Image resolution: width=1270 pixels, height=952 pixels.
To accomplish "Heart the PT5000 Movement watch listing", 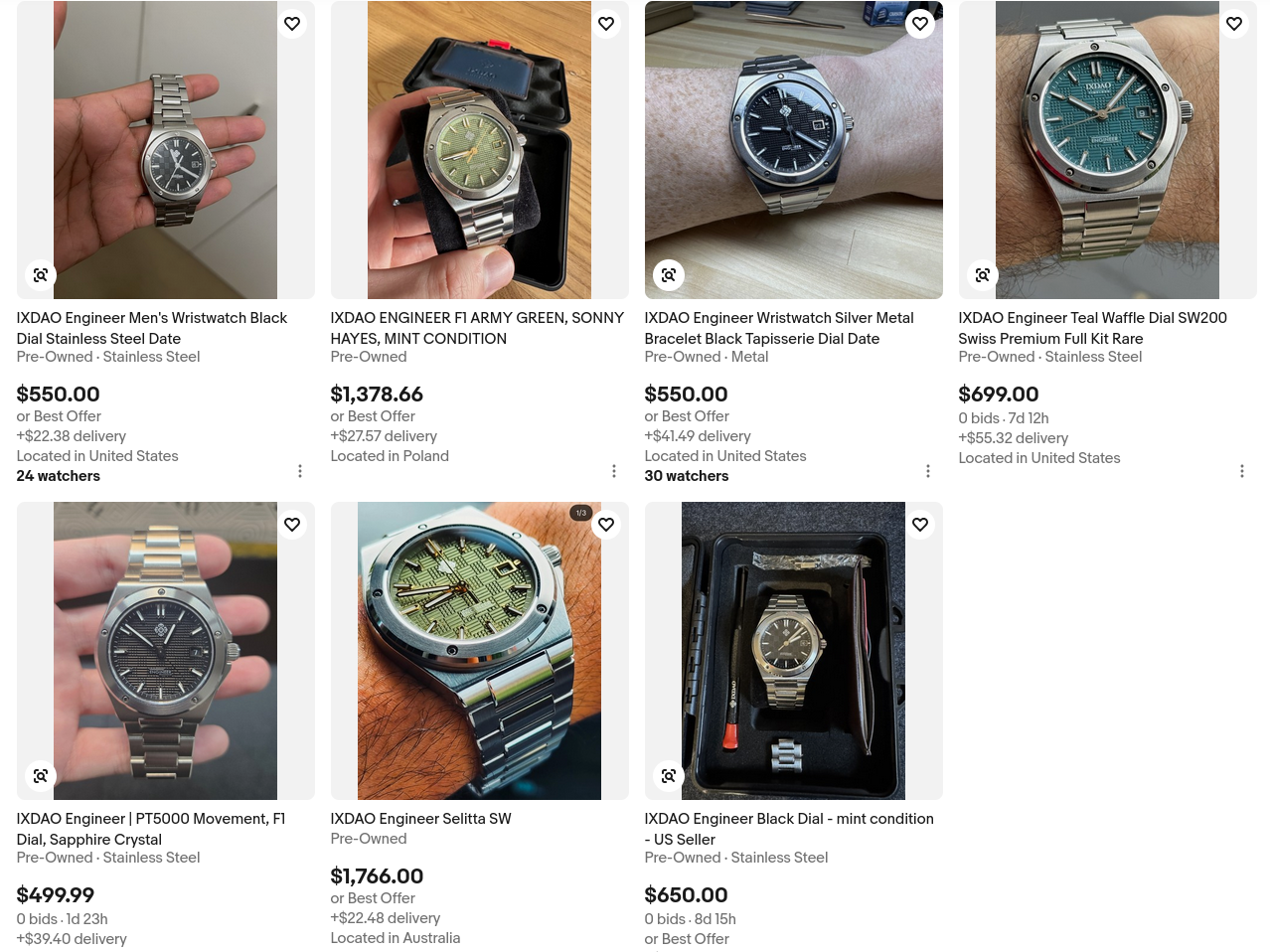I will tap(292, 525).
